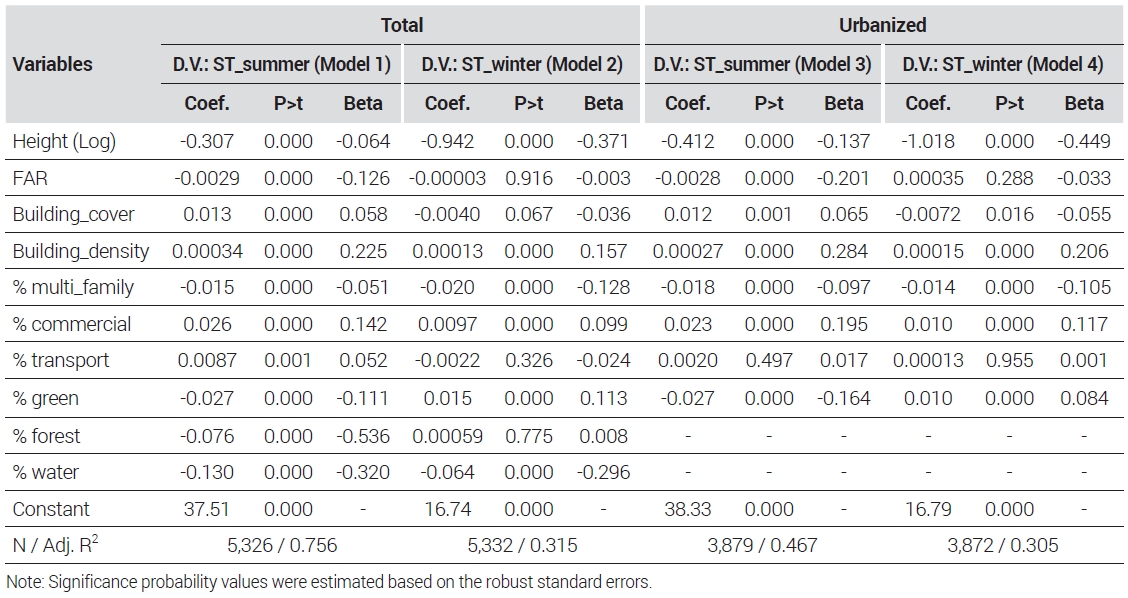Click the ST_winter (Model 4) header
1128x598 pixels.
(1002, 65)
